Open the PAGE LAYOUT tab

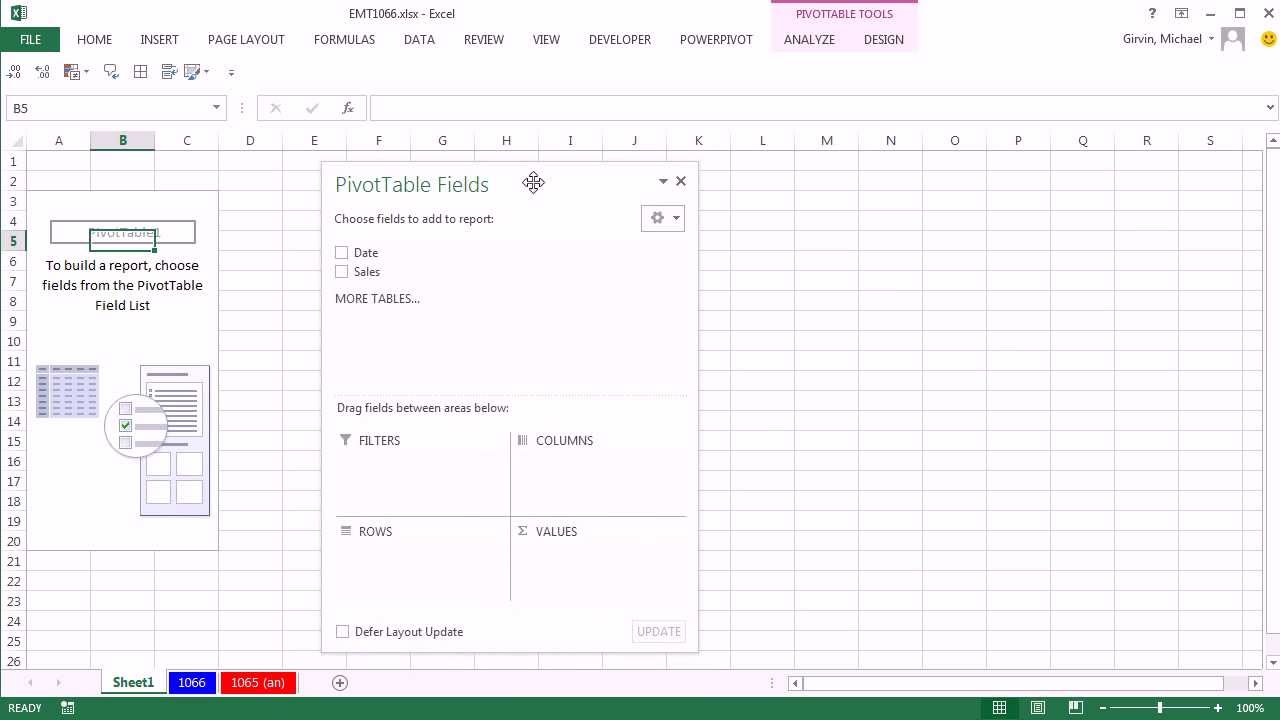[x=246, y=39]
